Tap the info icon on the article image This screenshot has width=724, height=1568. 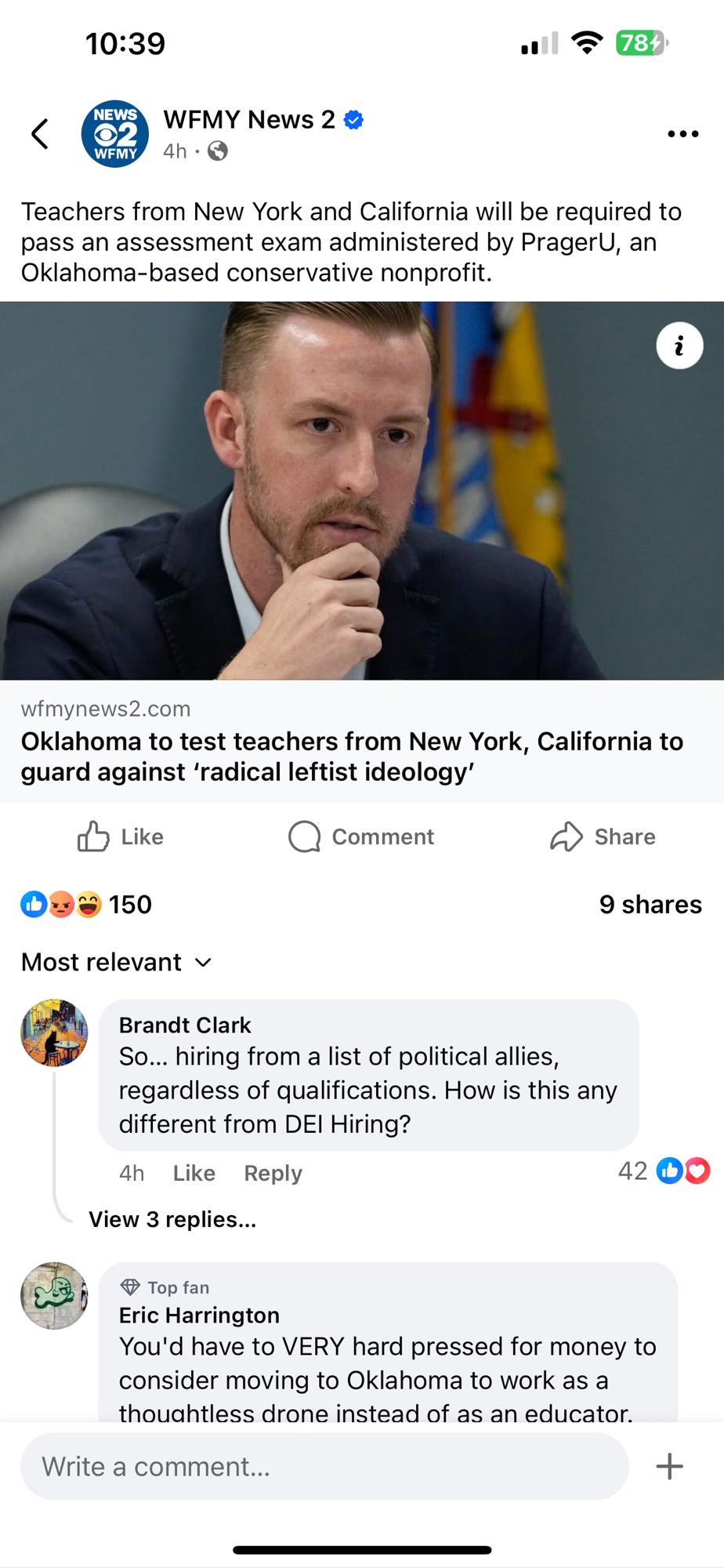[x=679, y=346]
